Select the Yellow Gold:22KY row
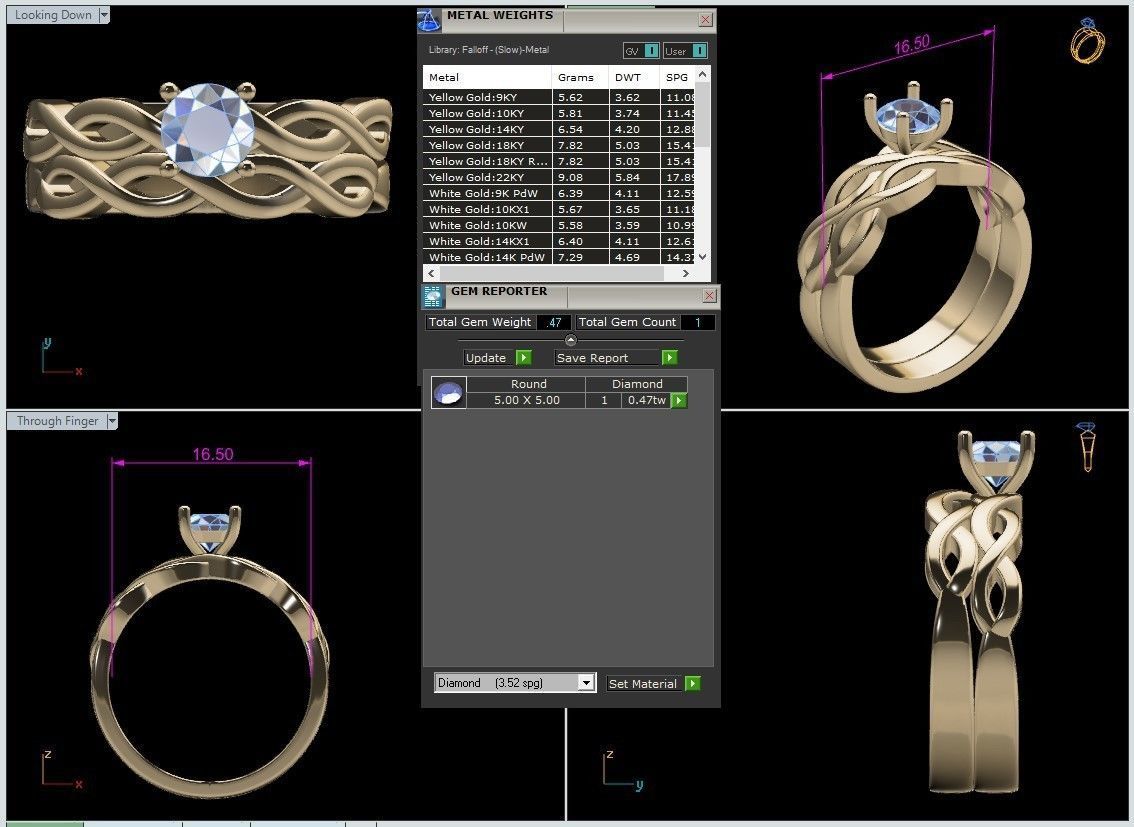Screen dimensions: 1134x827 click(559, 177)
